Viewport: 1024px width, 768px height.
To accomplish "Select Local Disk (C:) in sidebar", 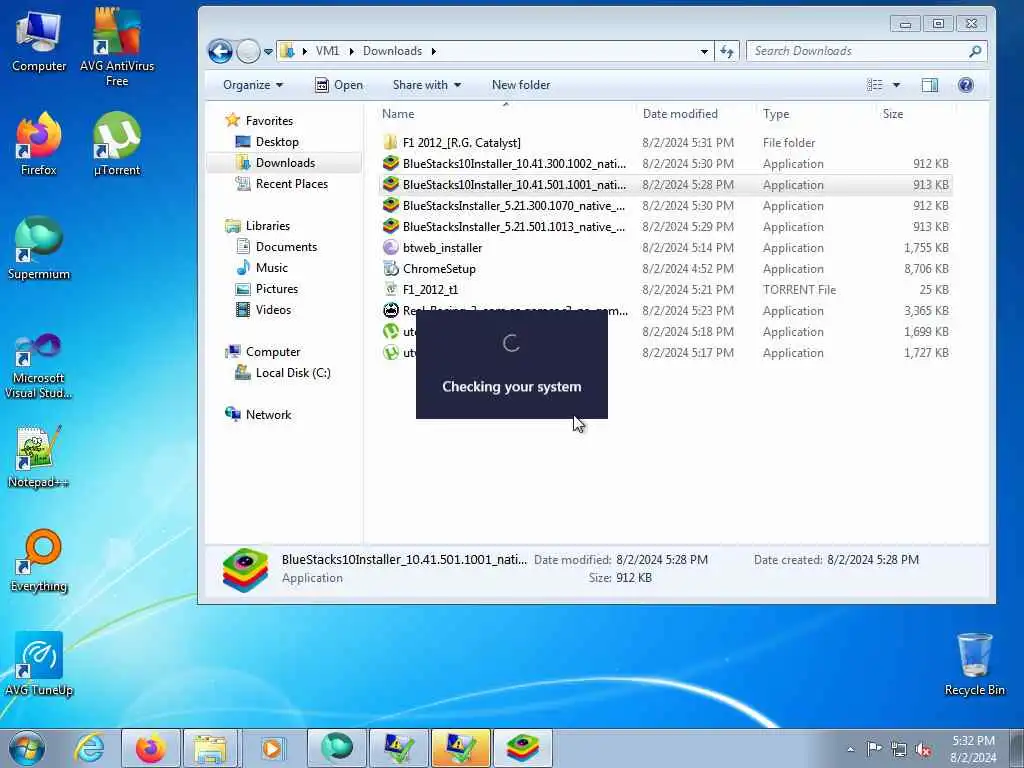I will 293,372.
